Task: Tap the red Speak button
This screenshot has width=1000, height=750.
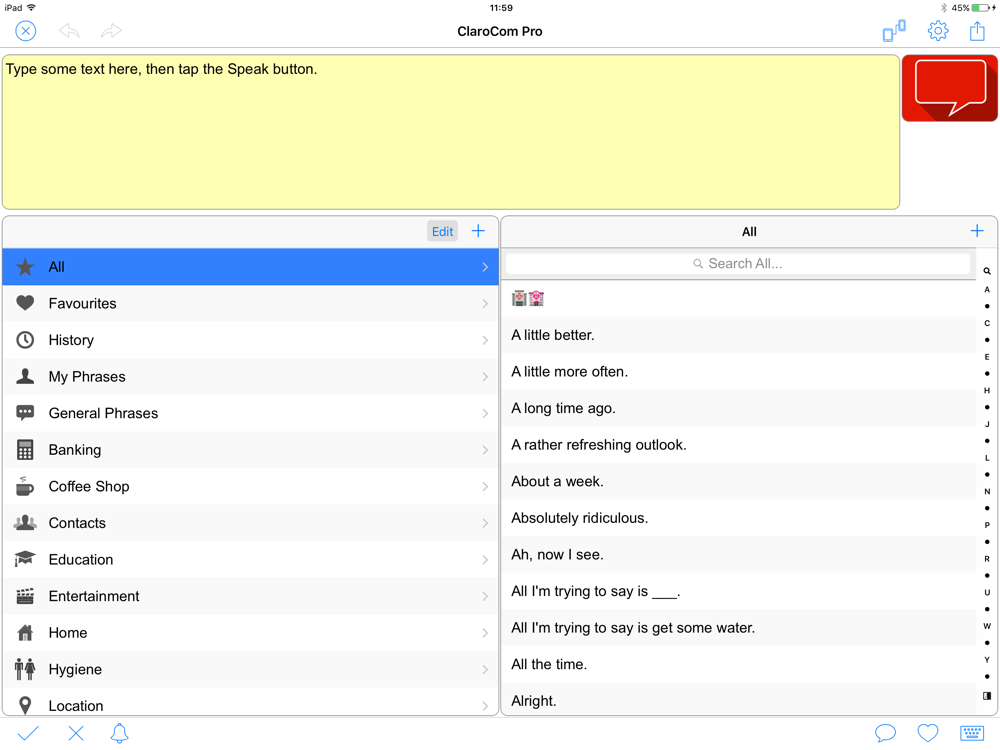Action: coord(949,88)
